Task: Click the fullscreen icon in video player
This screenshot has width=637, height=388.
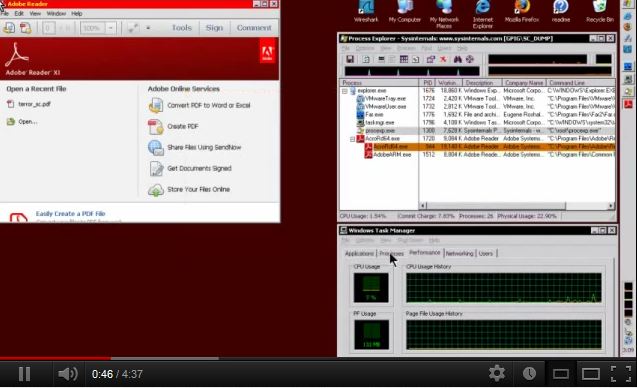Action: pyautogui.click(x=621, y=373)
